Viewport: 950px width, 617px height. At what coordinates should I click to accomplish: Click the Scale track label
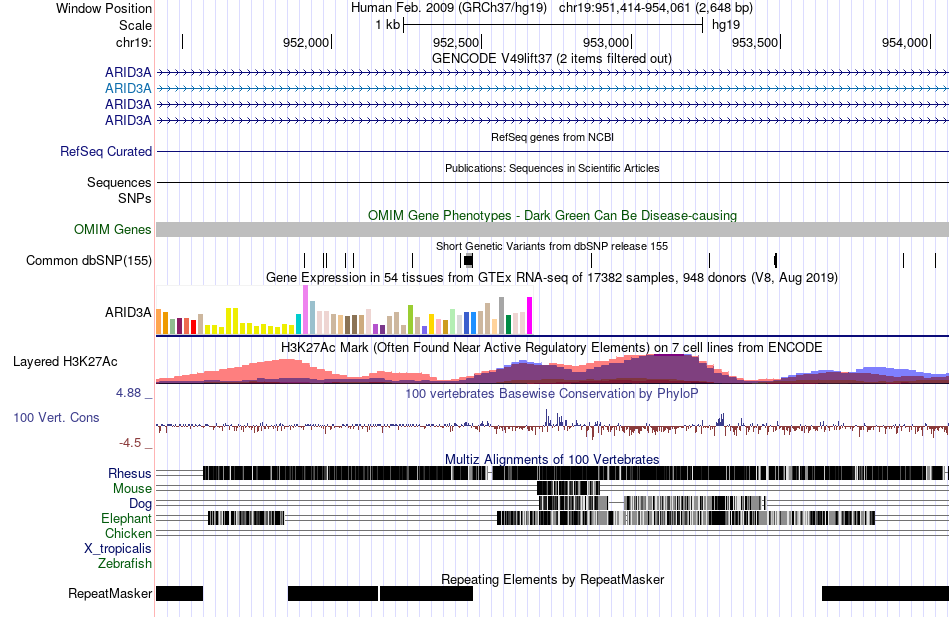135,25
